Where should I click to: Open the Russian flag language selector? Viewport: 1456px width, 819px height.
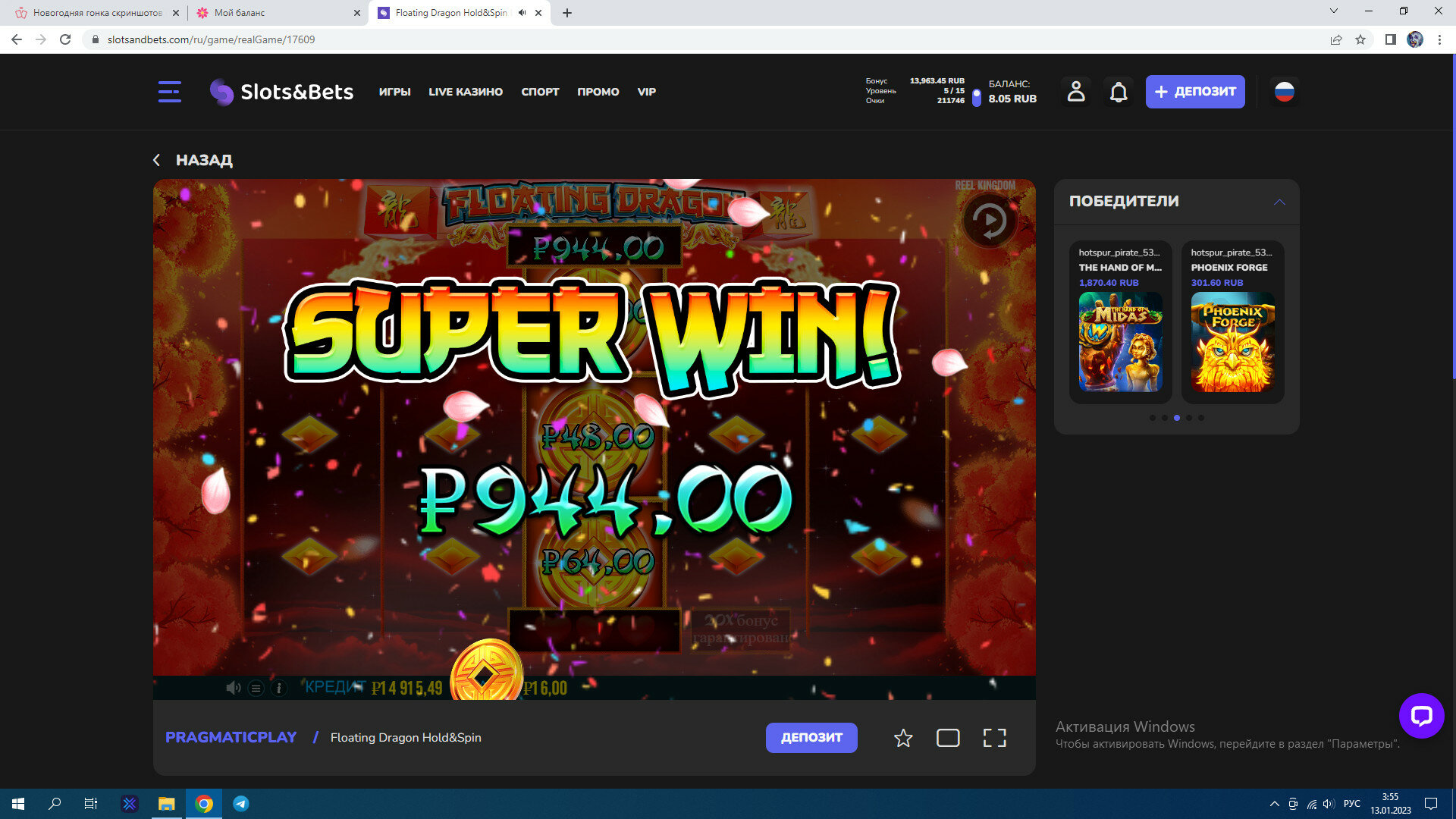click(1284, 92)
